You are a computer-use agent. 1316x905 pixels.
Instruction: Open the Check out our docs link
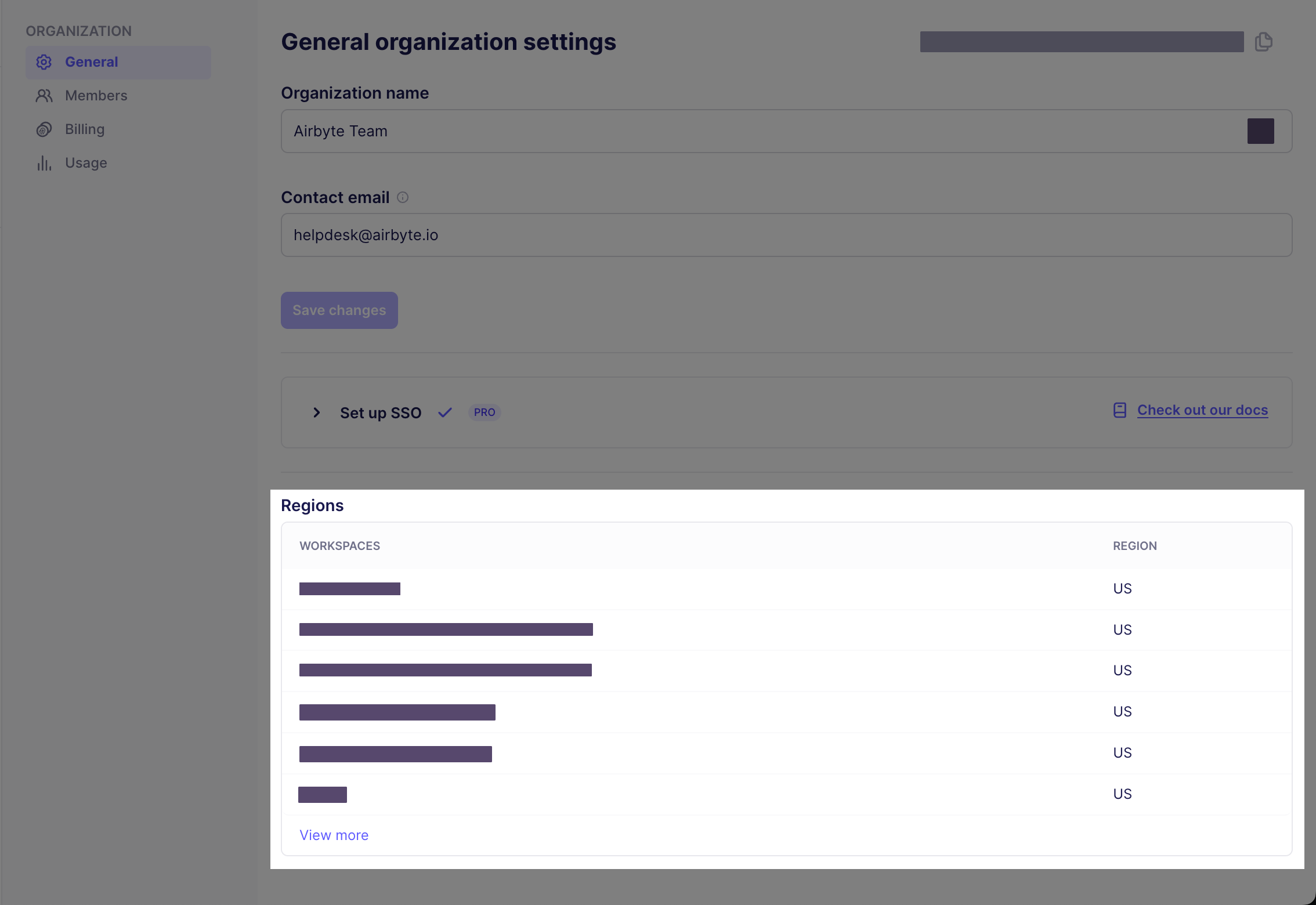[x=1202, y=410]
